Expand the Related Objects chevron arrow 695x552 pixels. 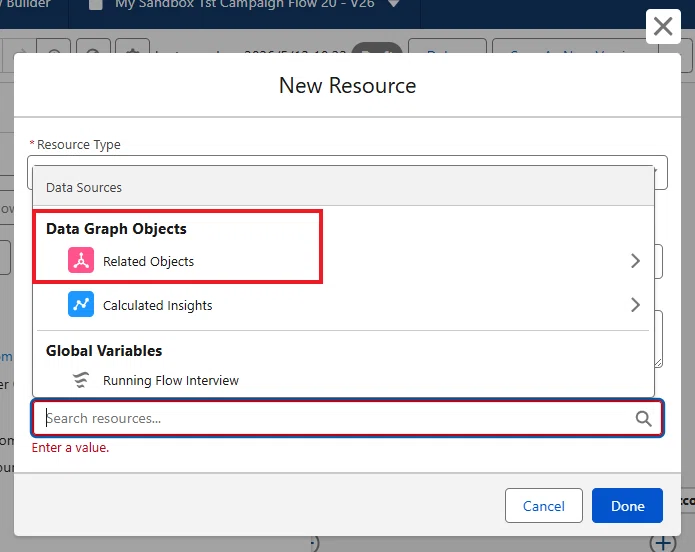click(635, 261)
